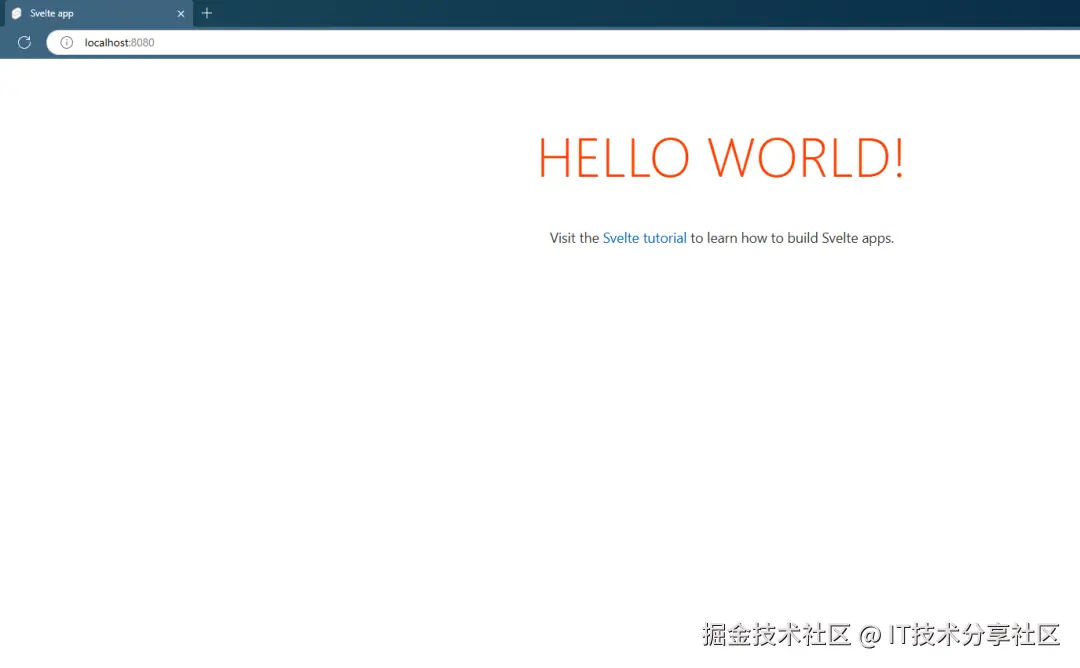Image resolution: width=1080 pixels, height=668 pixels.
Task: Open site information icon in the address bar
Action: [x=66, y=42]
